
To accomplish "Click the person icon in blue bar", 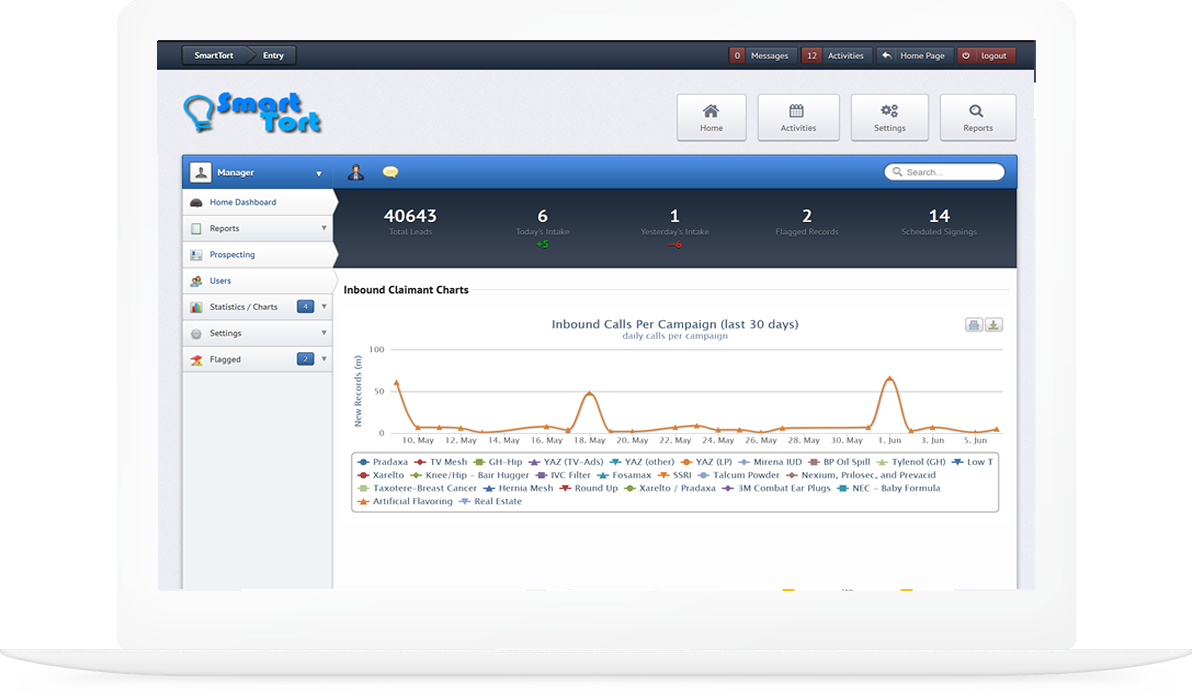I will [x=356, y=173].
